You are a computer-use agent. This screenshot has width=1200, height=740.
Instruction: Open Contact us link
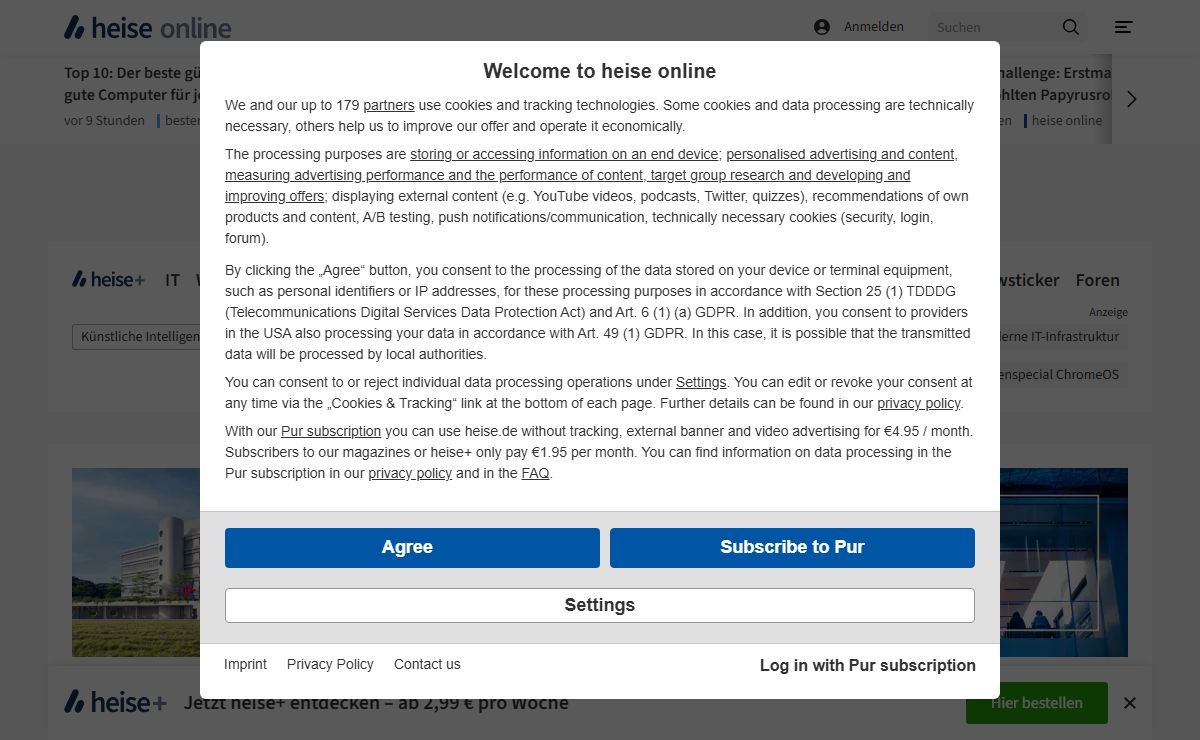(x=427, y=664)
